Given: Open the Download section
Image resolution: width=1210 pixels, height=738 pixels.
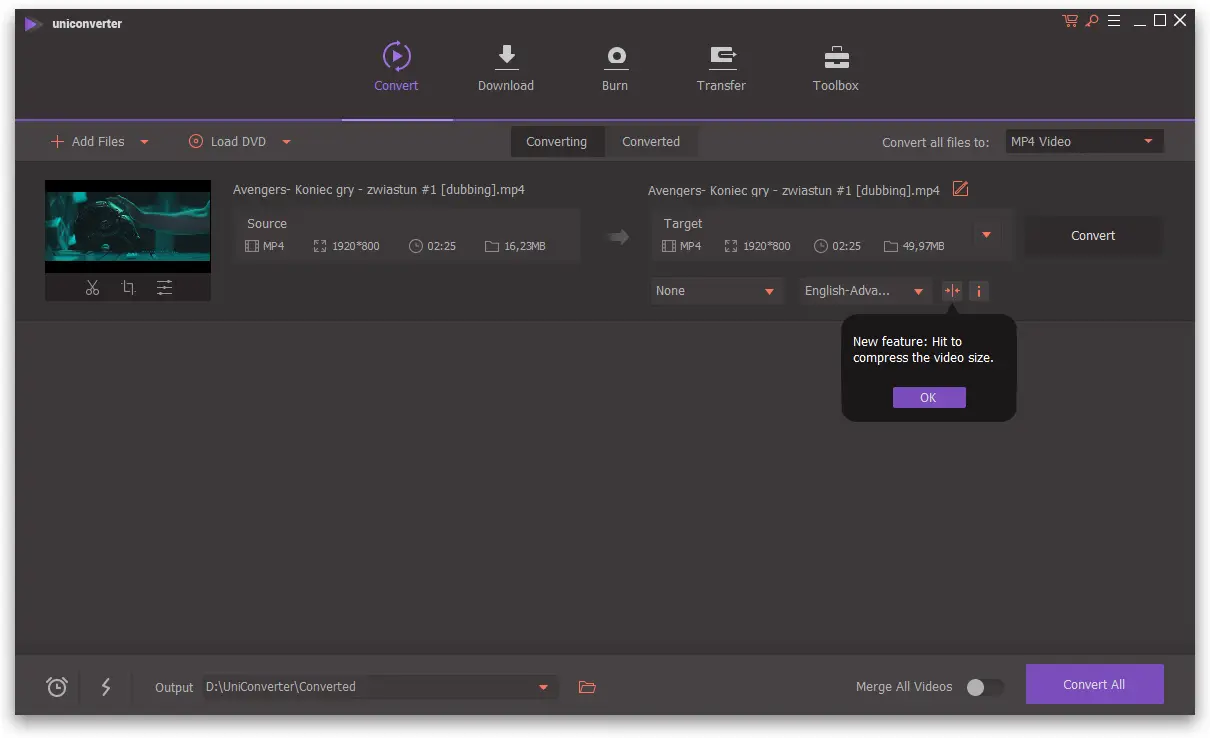Looking at the screenshot, I should [506, 68].
